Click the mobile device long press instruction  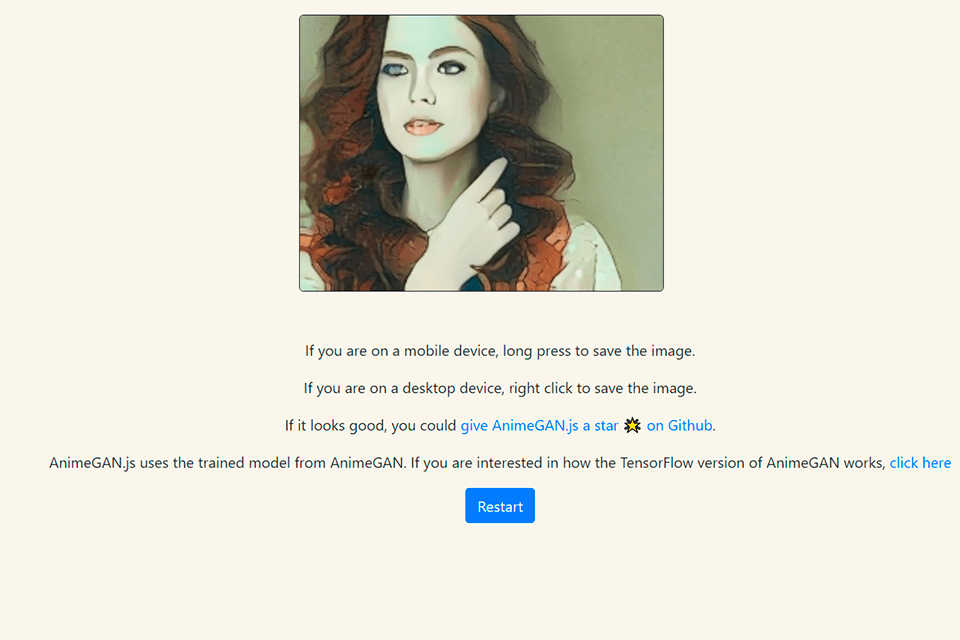(x=500, y=351)
